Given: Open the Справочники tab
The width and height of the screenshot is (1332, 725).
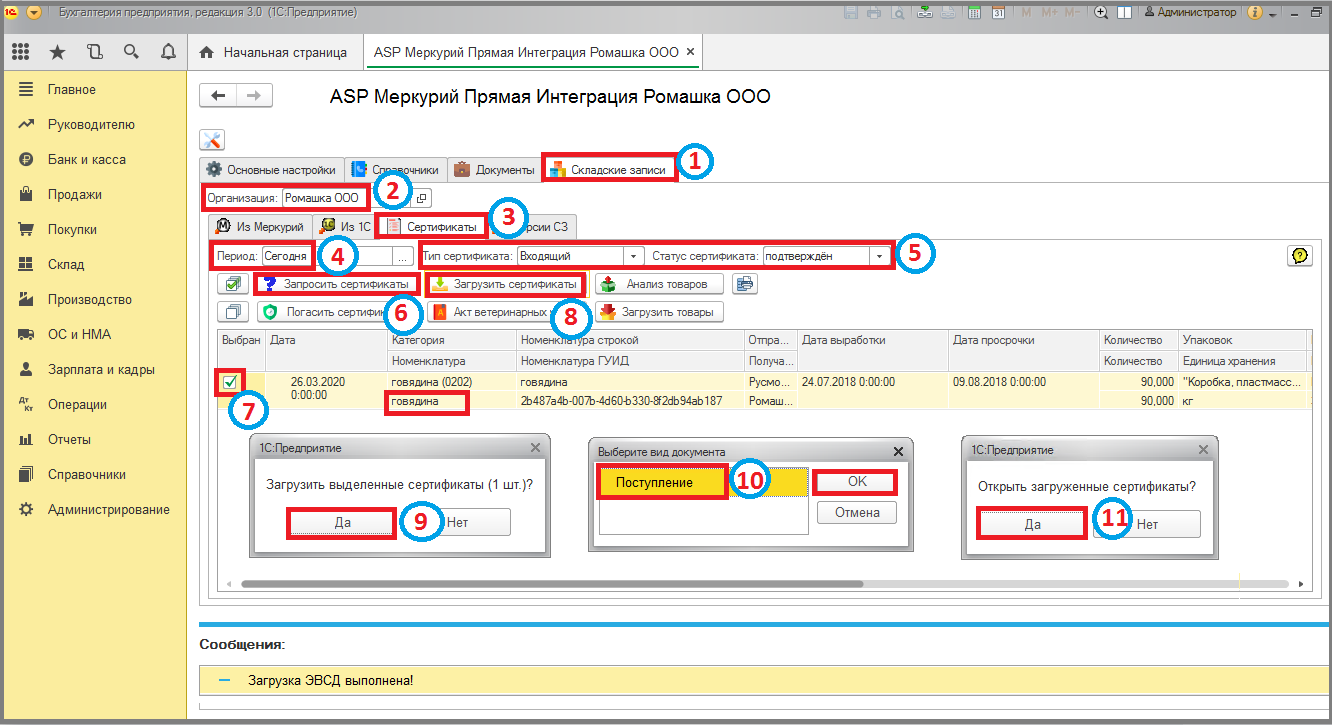Looking at the screenshot, I should pos(394,170).
